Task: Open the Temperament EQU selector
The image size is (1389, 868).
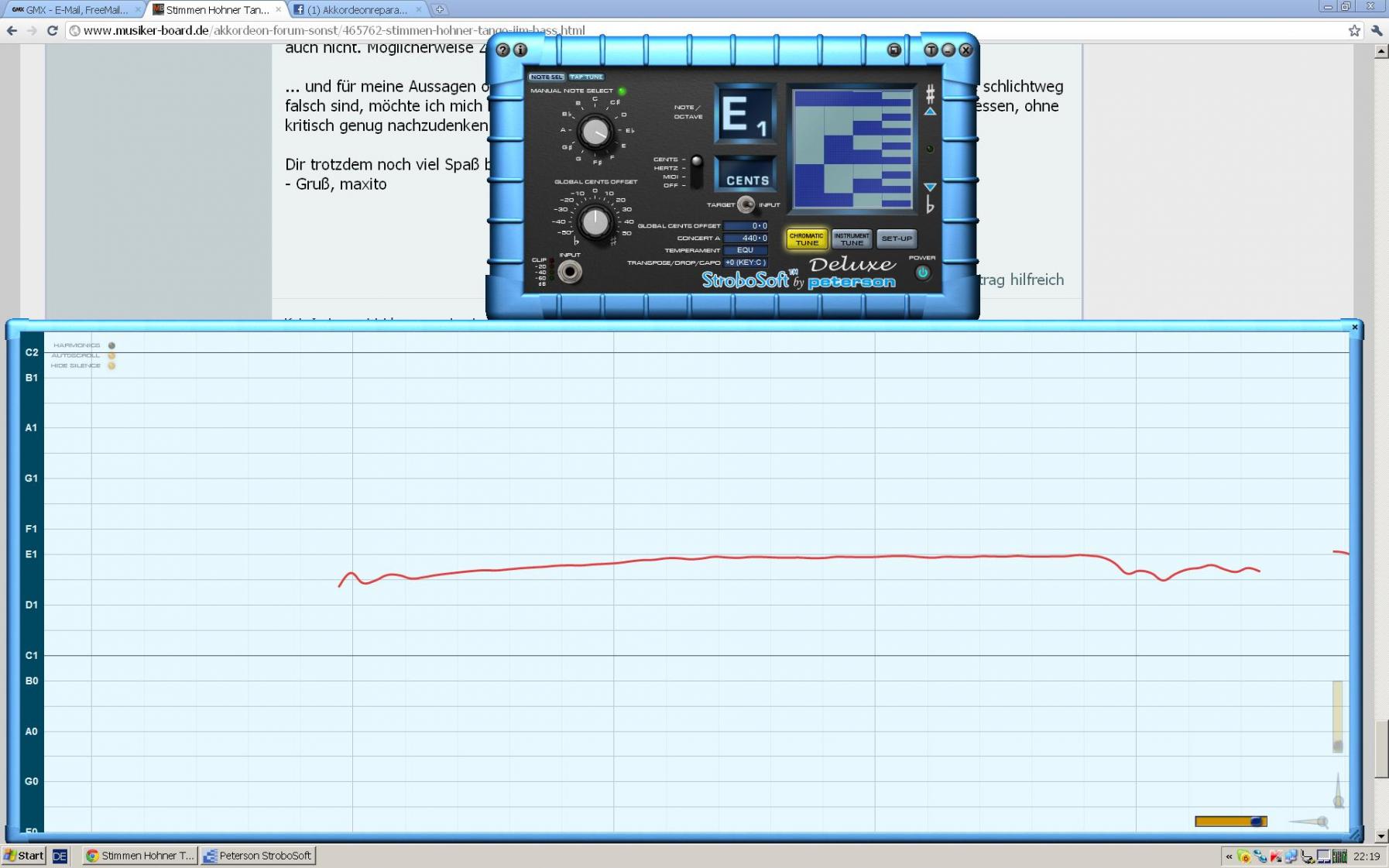Action: pyautogui.click(x=746, y=250)
